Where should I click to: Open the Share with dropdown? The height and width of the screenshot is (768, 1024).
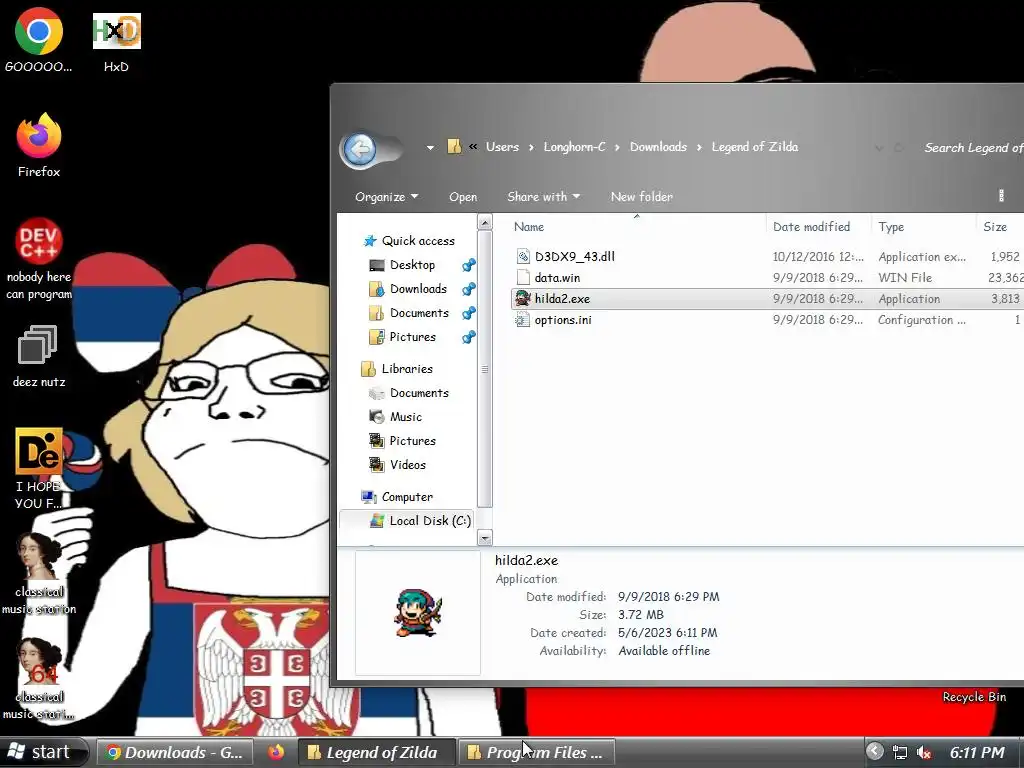(543, 197)
